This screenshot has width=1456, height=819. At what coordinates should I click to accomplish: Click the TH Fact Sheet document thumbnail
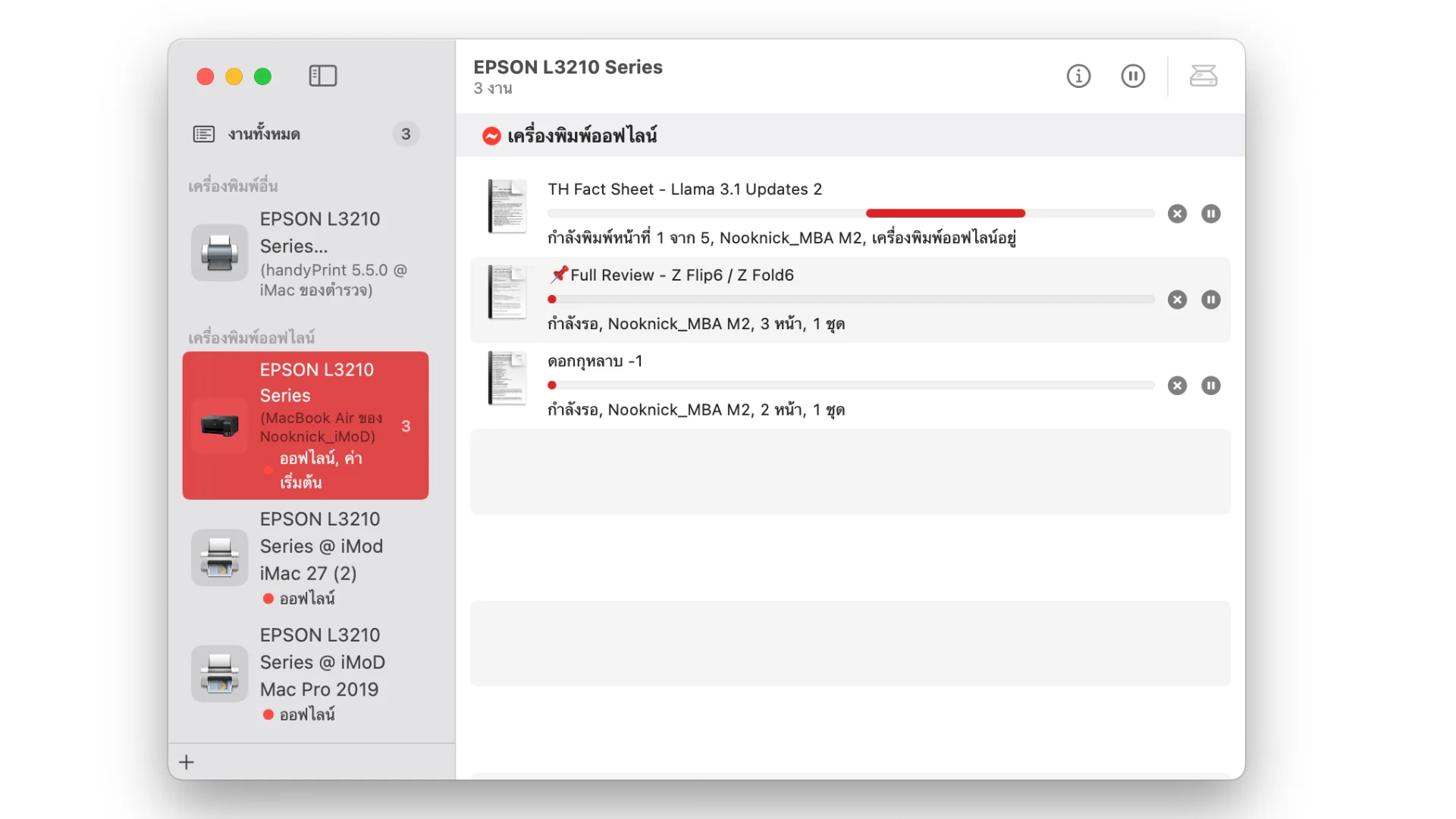tap(507, 206)
